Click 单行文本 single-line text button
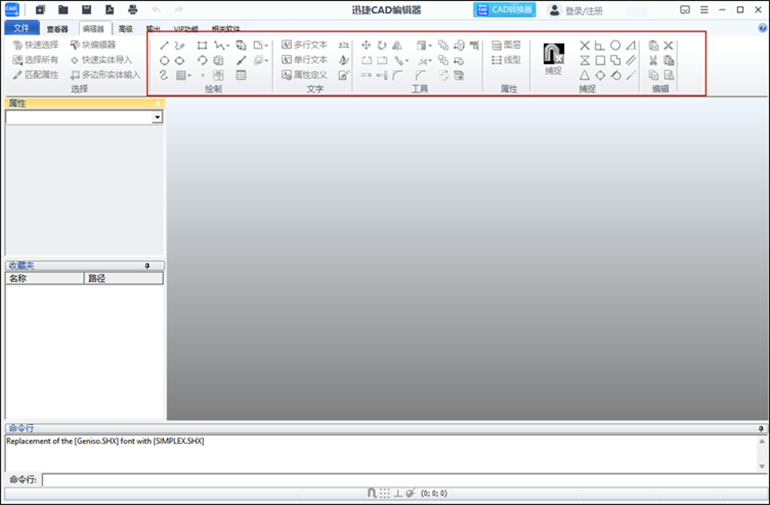 pos(304,60)
